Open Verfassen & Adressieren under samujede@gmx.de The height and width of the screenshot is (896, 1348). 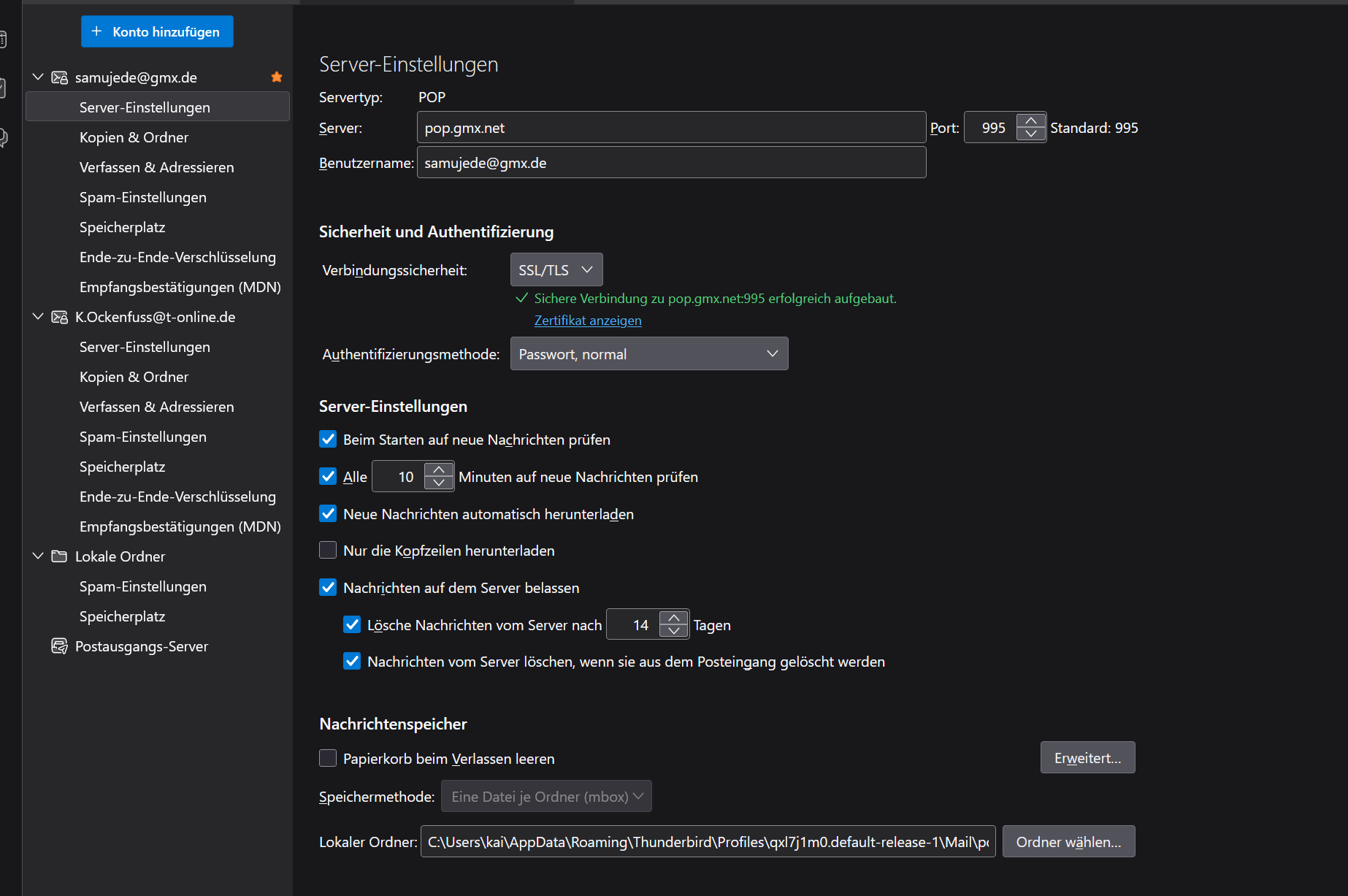[x=157, y=166]
